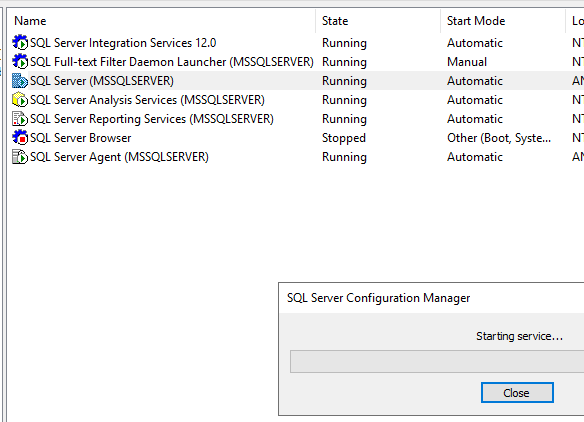Image resolution: width=584 pixels, height=422 pixels.
Task: Select SQL Server Agent (MSSQLSERVER) entry
Action: 119,157
